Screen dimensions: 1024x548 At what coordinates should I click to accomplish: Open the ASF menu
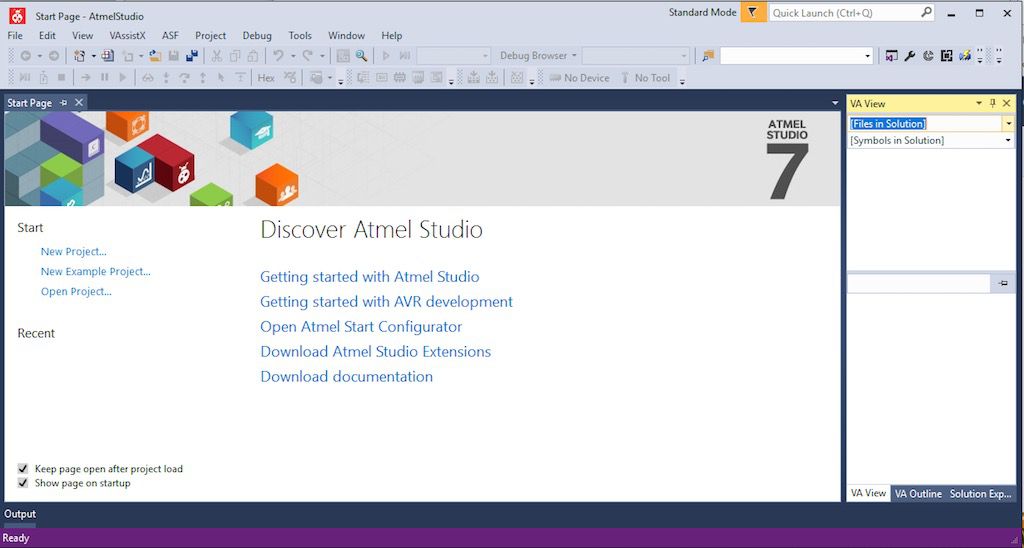tap(170, 35)
